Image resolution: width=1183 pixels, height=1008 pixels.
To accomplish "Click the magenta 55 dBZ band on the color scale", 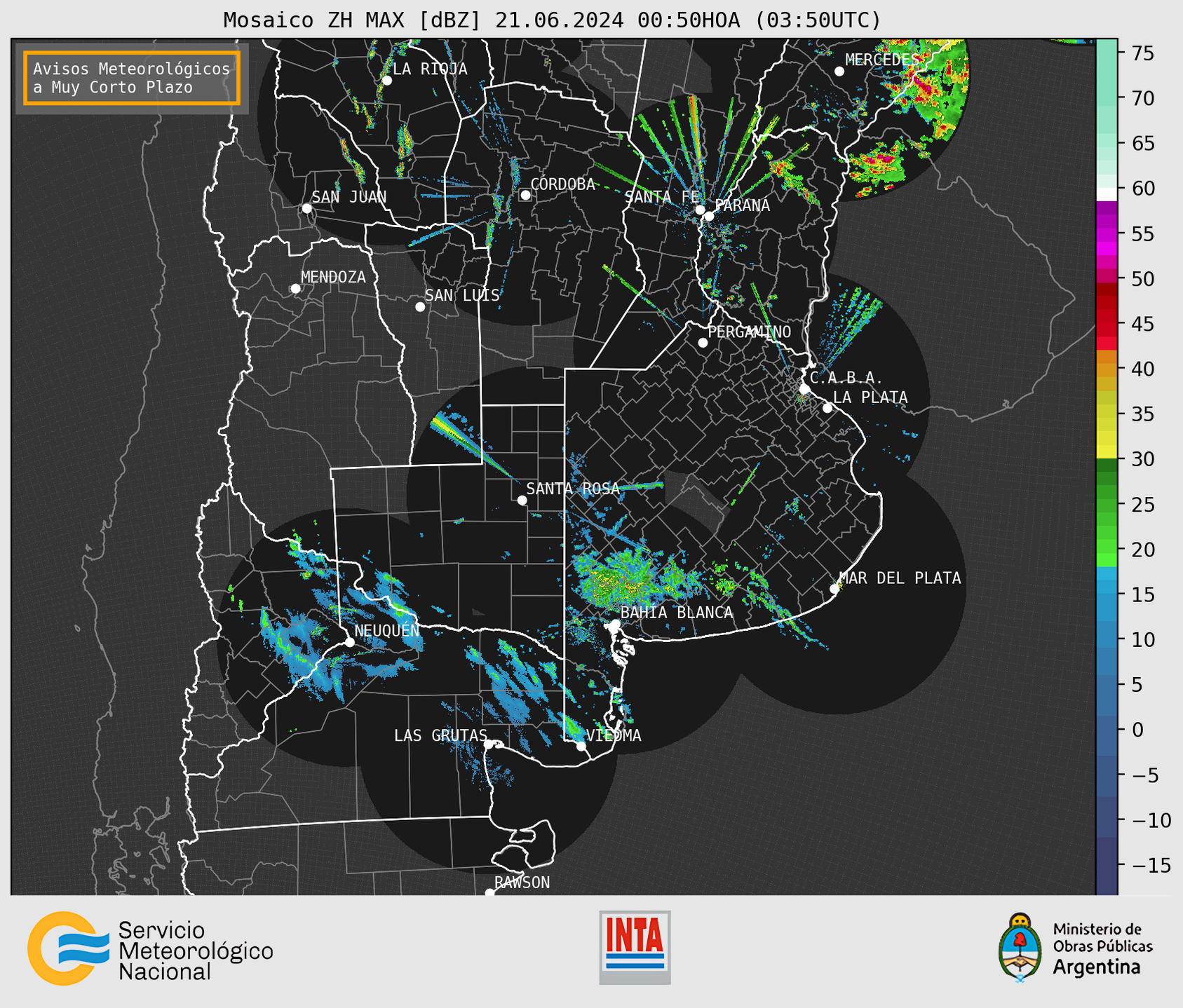I will [x=1107, y=233].
